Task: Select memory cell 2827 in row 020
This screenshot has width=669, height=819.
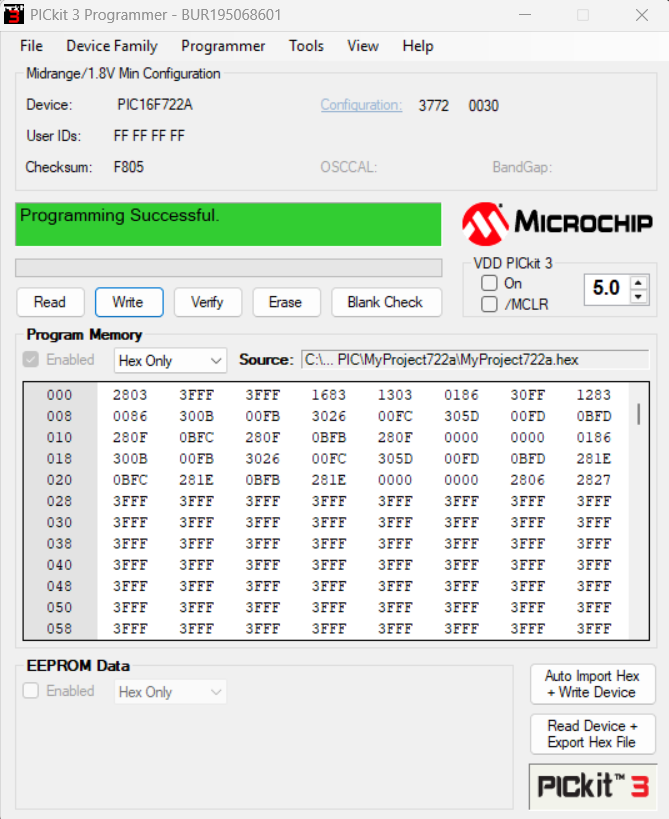Action: (594, 480)
